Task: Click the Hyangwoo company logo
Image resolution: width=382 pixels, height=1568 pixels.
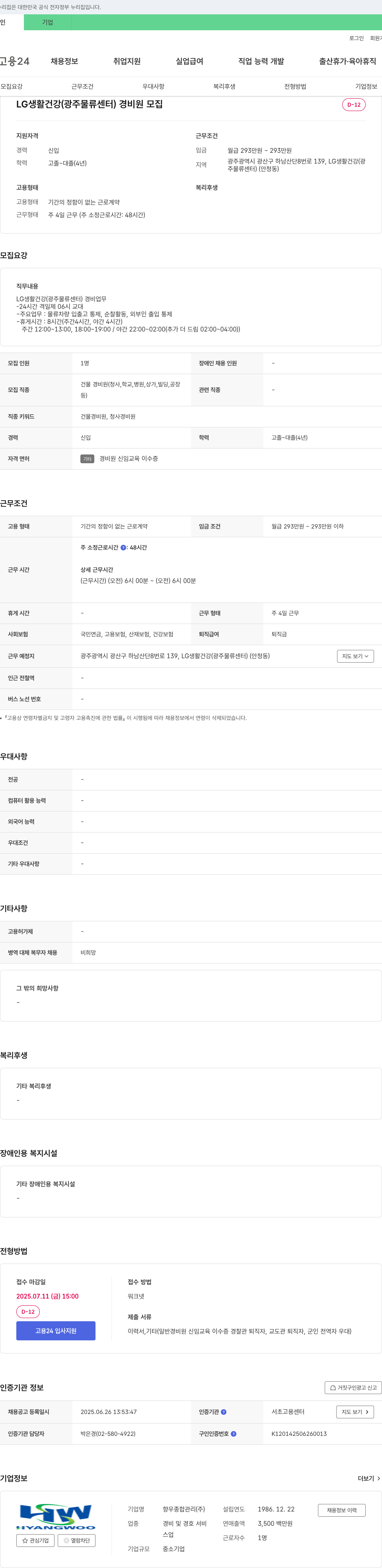Action: coord(56,1517)
